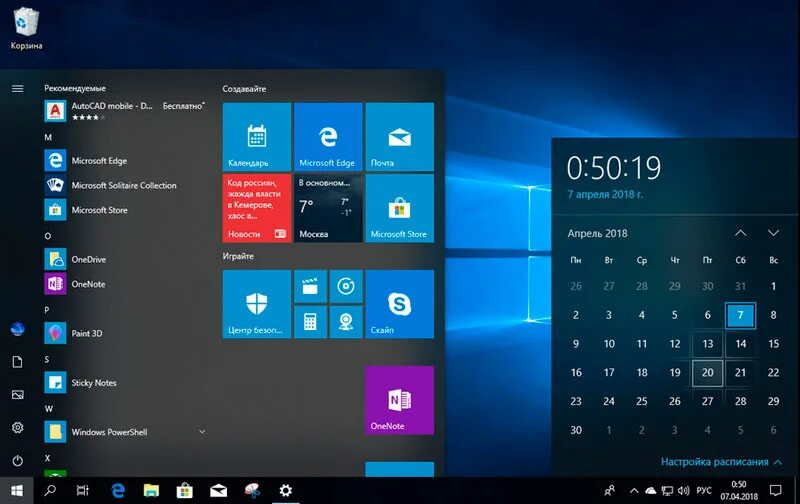Open taskbar search magnifier
Screen dimensions: 800x504
(50, 491)
